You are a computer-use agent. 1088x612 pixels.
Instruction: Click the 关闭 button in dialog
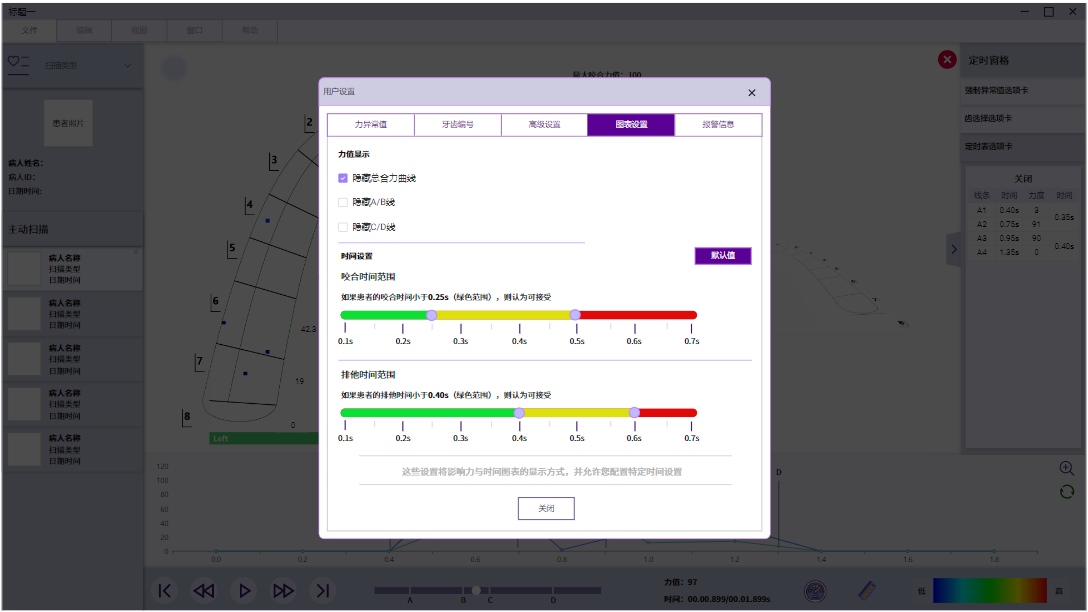(x=546, y=509)
